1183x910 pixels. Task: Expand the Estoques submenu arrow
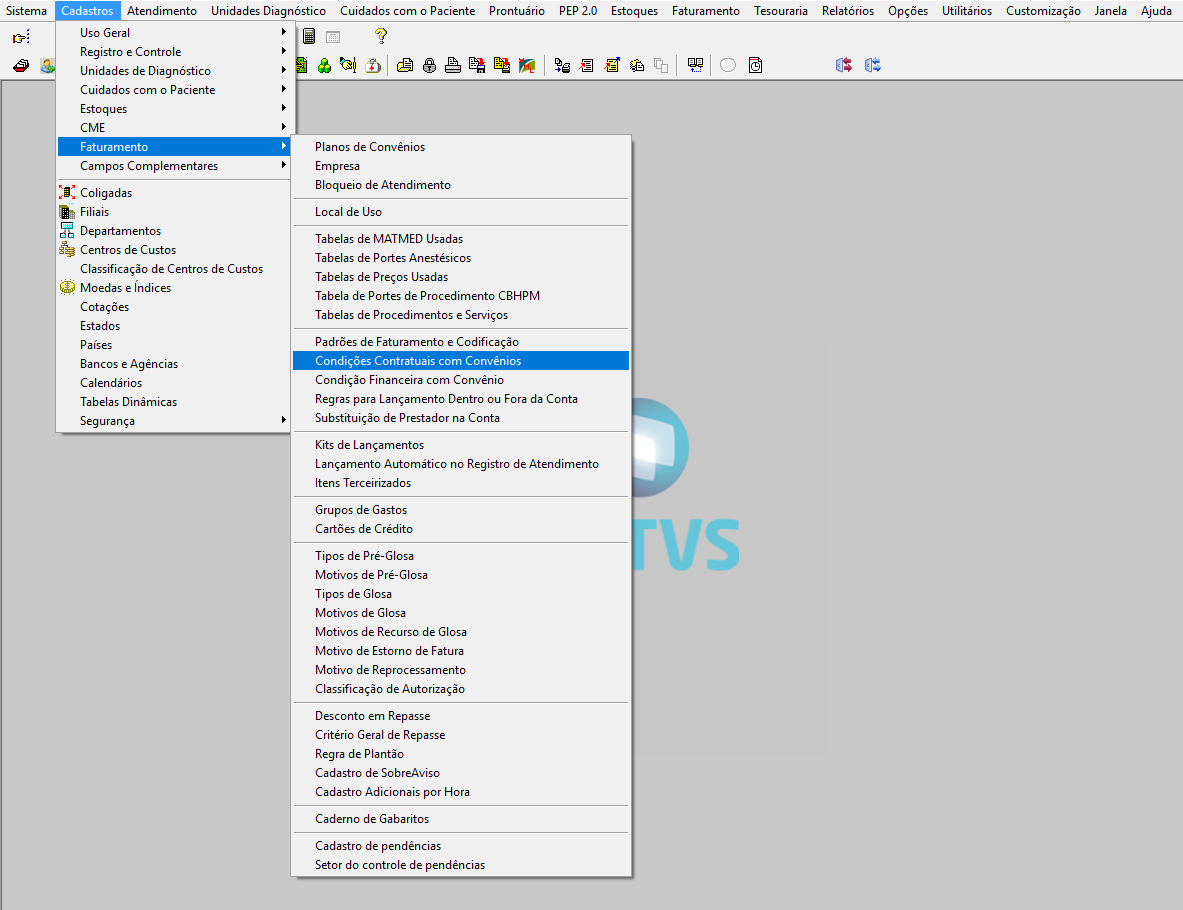pos(284,108)
